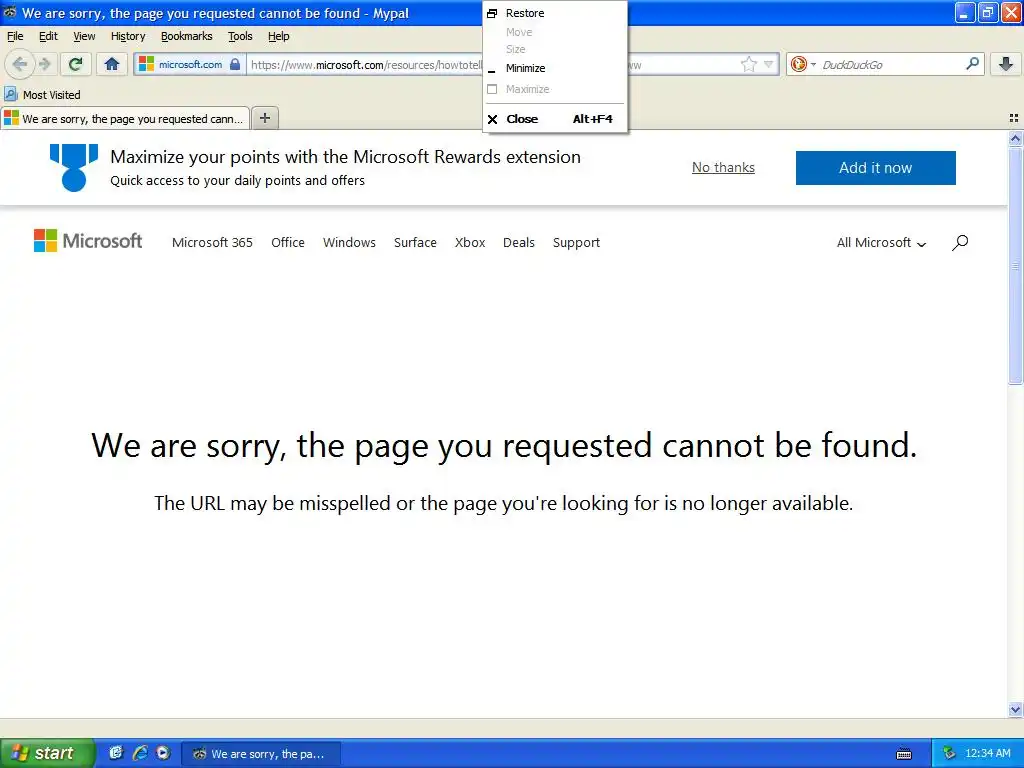Open the View menu
Viewport: 1024px width, 768px height.
point(84,37)
